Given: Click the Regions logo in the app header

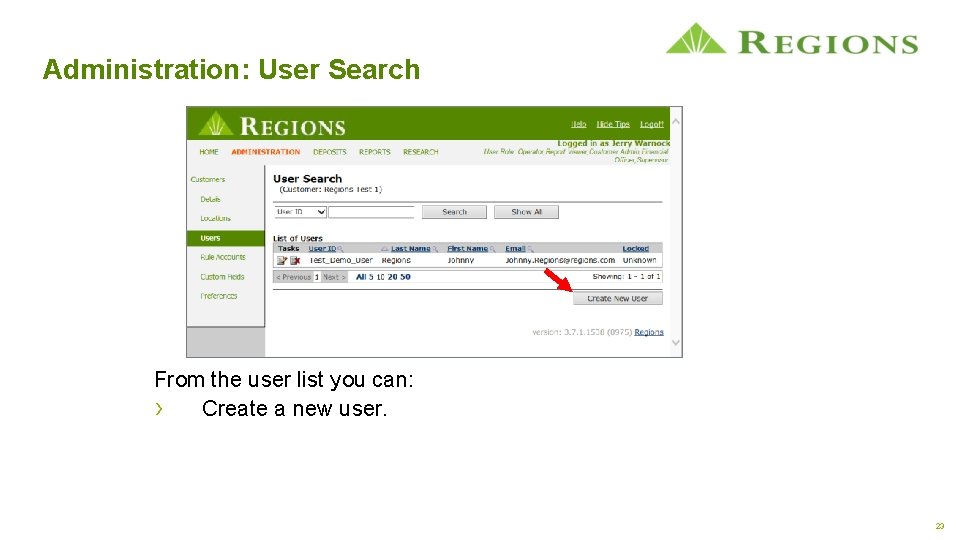Looking at the screenshot, I should 272,124.
